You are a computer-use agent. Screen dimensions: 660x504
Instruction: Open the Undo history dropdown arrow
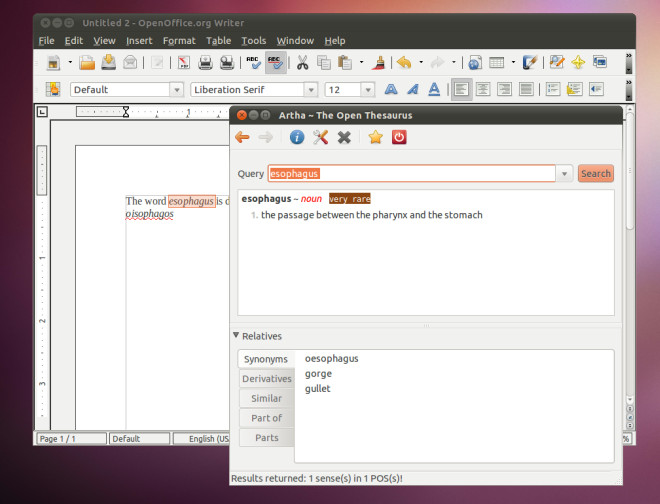(x=421, y=63)
